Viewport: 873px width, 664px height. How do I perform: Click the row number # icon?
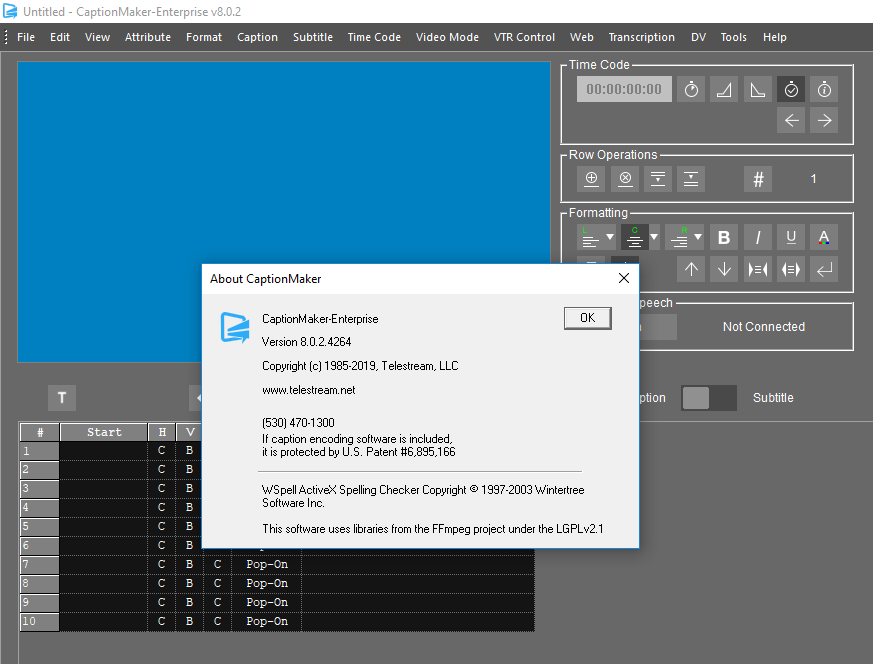[757, 178]
